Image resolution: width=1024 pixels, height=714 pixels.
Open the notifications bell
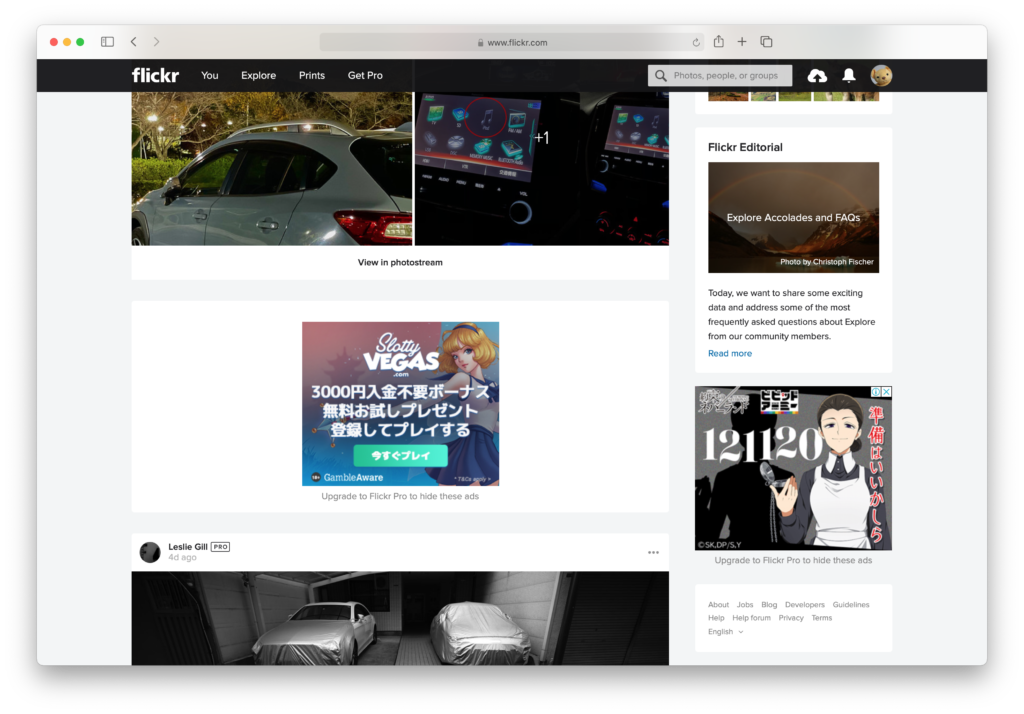[x=848, y=76]
